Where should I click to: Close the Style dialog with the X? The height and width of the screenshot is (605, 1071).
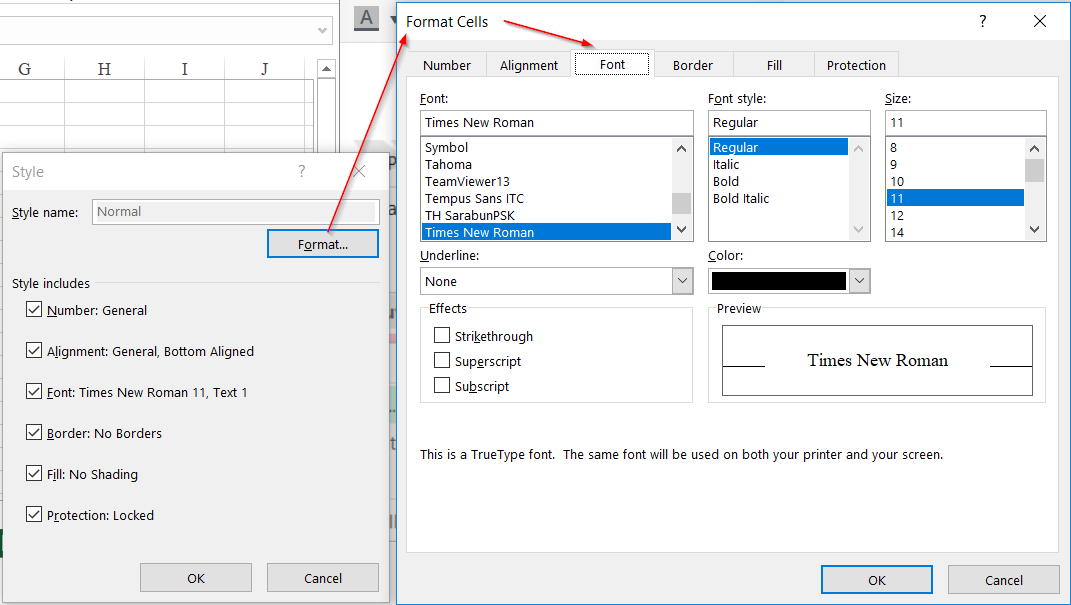pyautogui.click(x=359, y=171)
